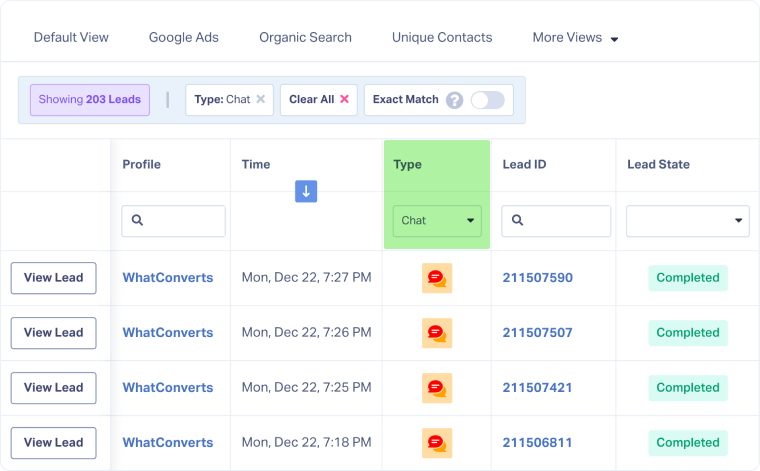
Task: Click the Mon, Dec 22, 7:18 PM cell
Action: click(x=306, y=442)
